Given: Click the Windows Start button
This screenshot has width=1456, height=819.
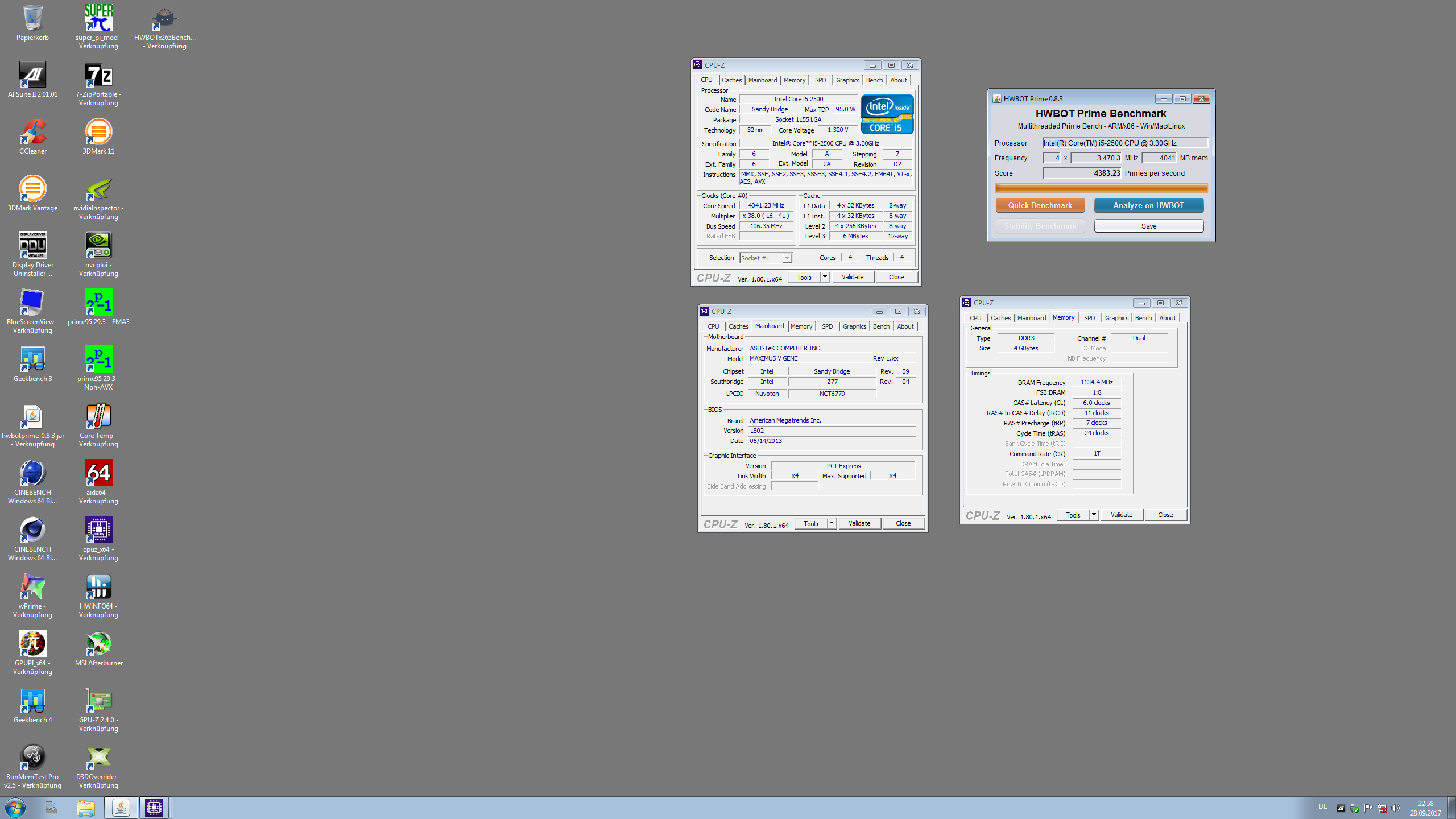Looking at the screenshot, I should pyautogui.click(x=15, y=808).
